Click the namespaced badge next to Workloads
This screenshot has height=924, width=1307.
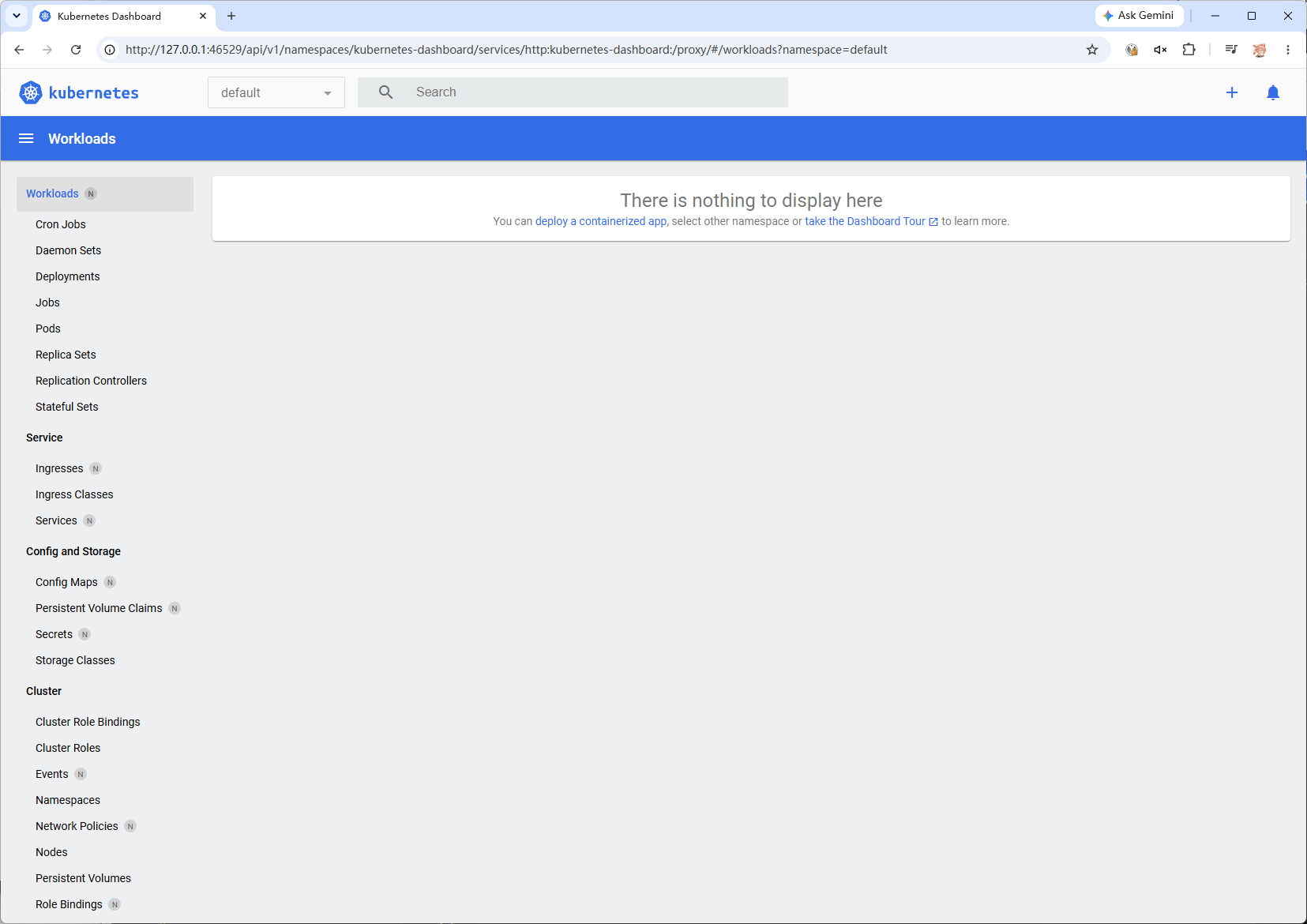pyautogui.click(x=91, y=193)
